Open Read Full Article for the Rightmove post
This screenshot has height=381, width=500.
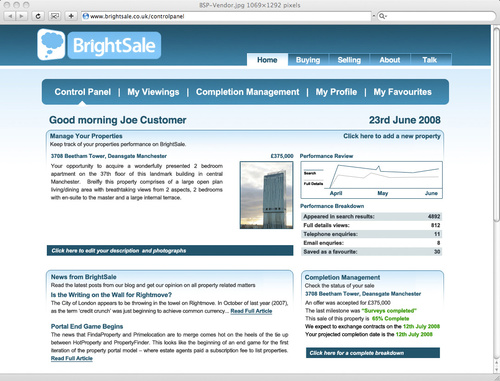[251, 311]
